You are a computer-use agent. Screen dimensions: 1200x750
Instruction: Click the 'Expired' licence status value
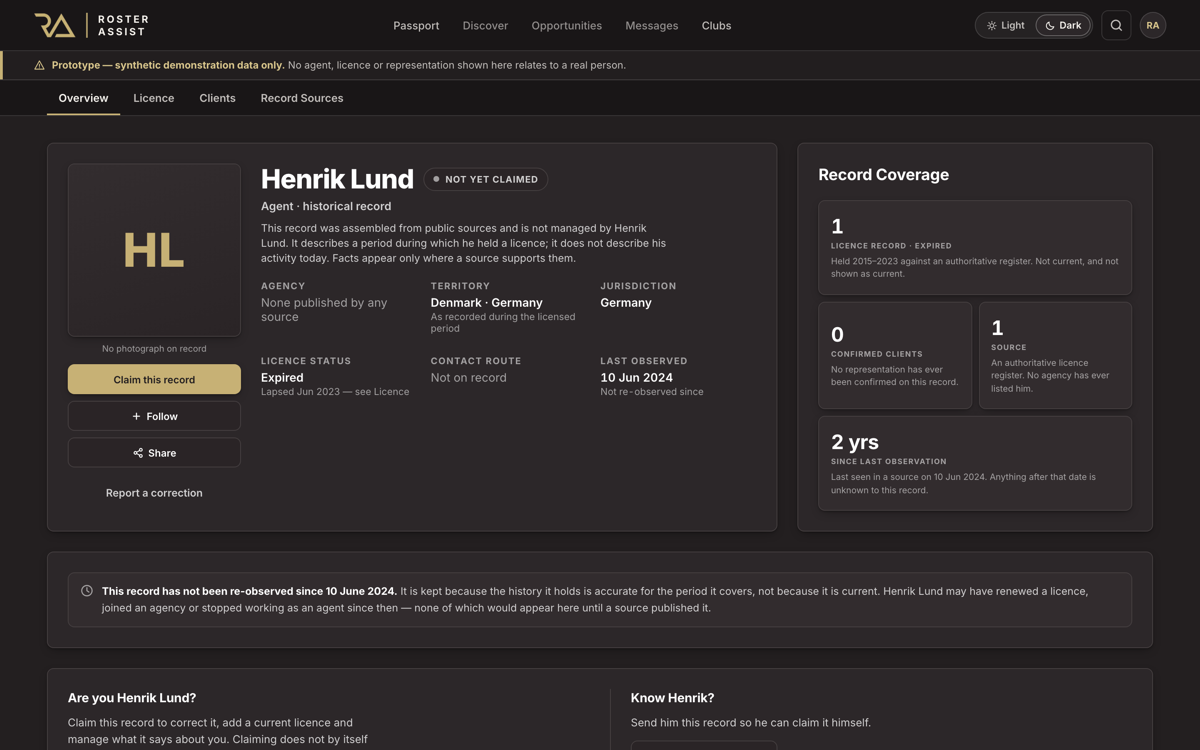[x=282, y=378]
